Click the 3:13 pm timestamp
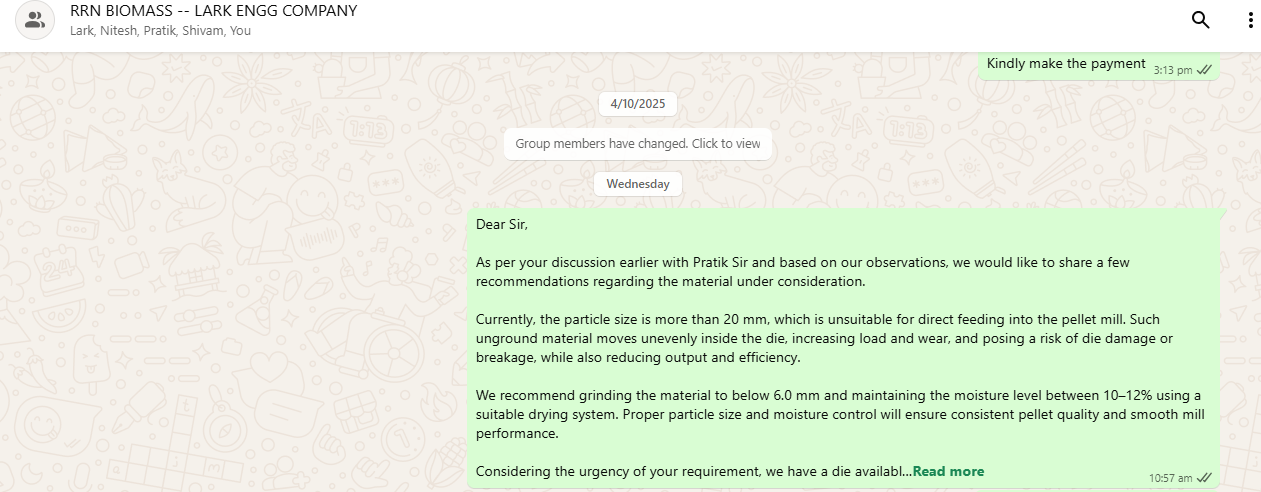This screenshot has height=492, width=1261. pyautogui.click(x=1172, y=70)
